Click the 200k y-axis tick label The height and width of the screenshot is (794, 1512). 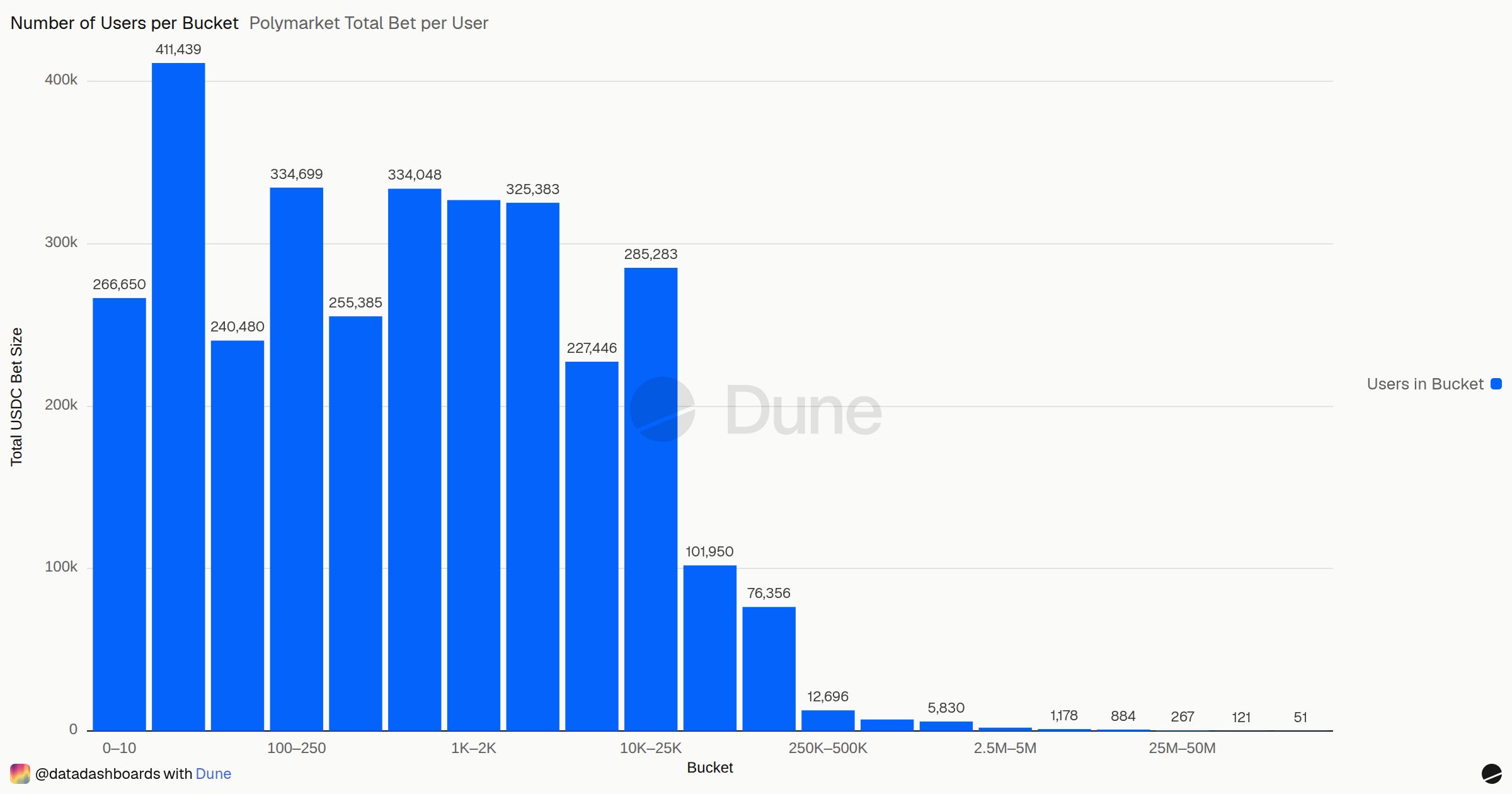pyautogui.click(x=61, y=405)
